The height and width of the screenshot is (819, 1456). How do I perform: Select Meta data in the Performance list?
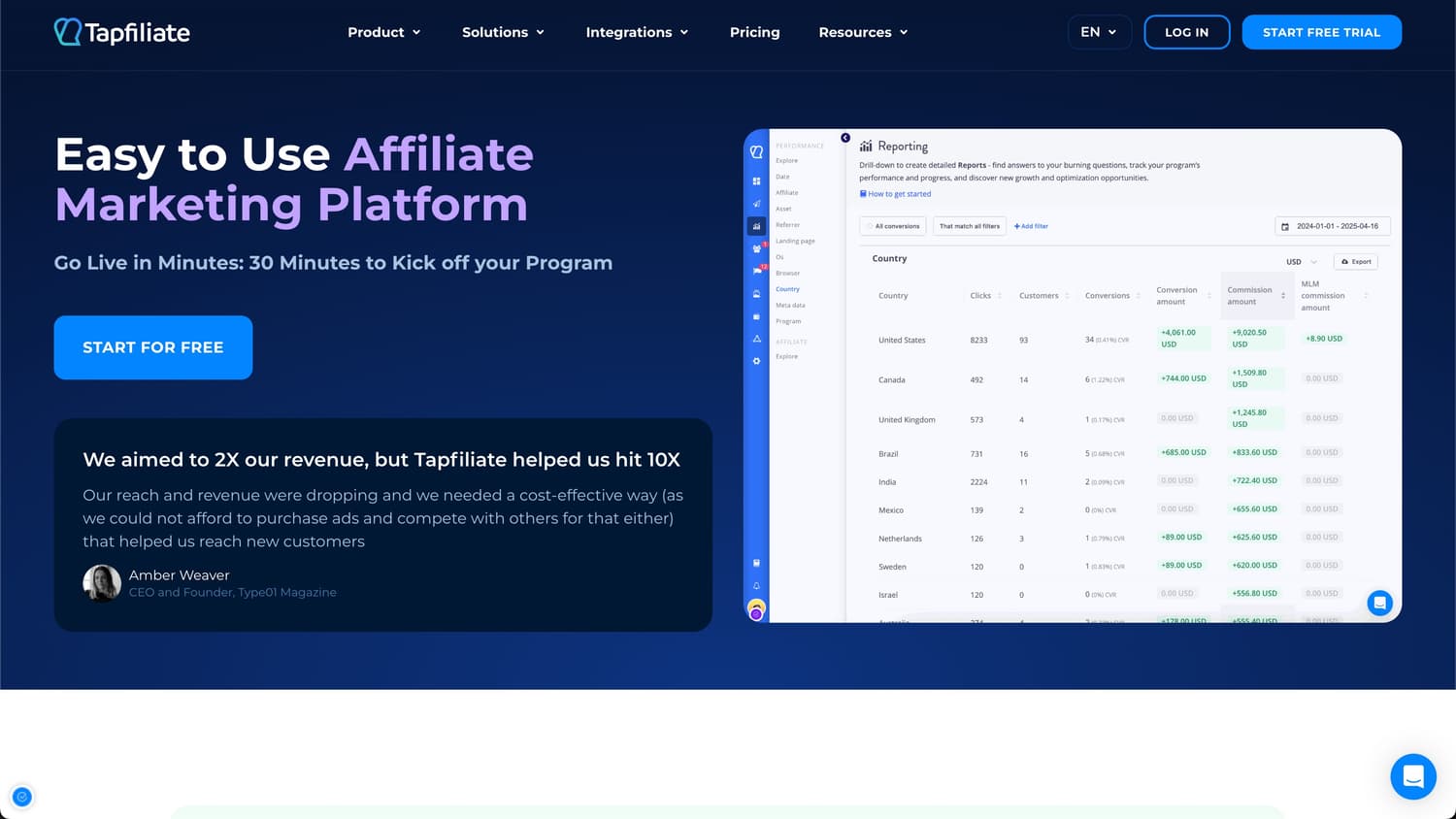pyautogui.click(x=790, y=305)
